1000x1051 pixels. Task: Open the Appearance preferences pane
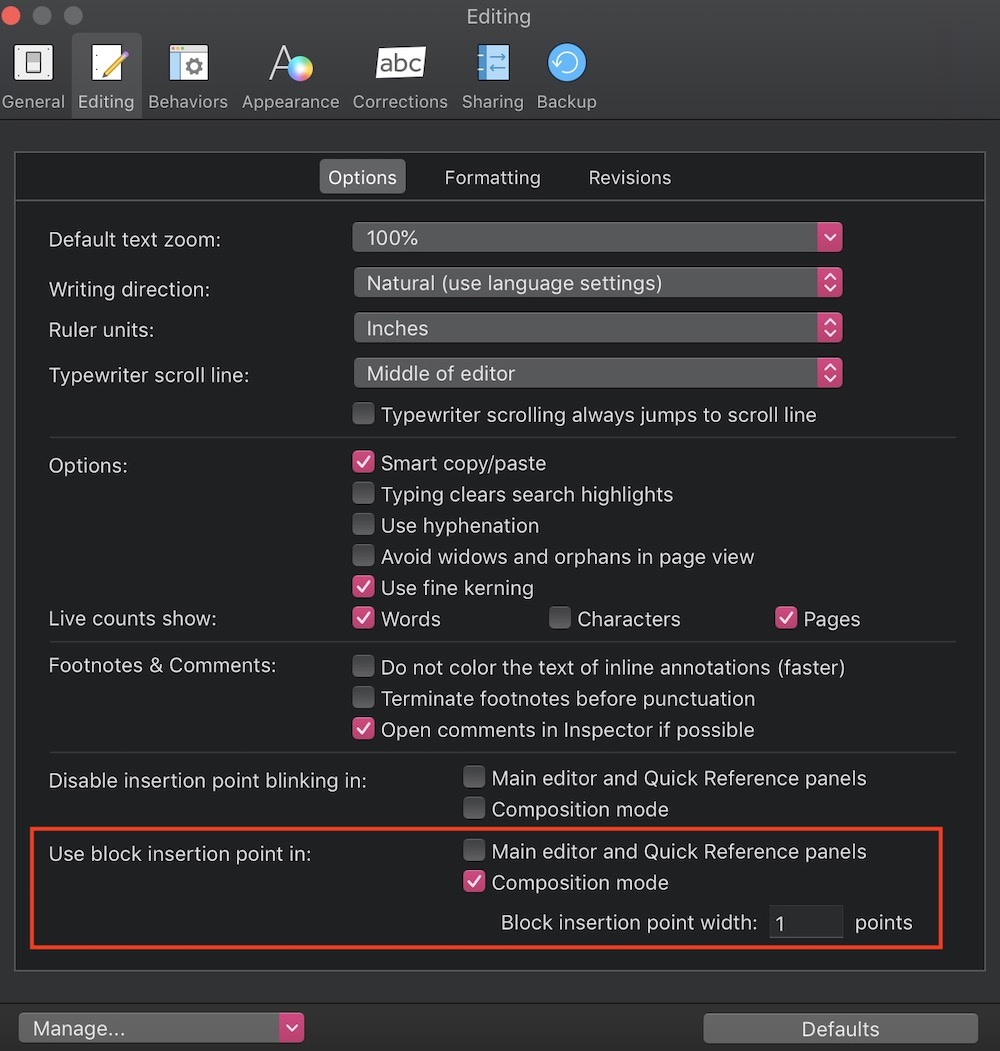[x=290, y=76]
